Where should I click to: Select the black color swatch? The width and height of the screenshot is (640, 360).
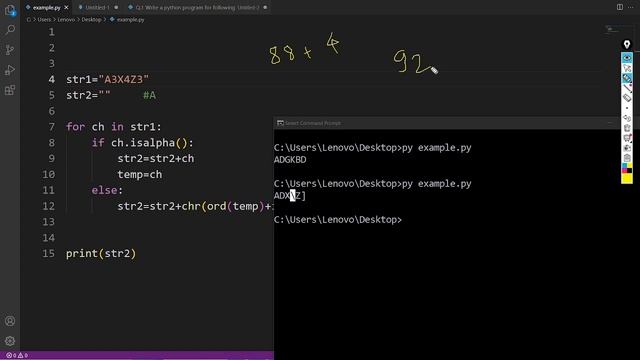tap(630, 170)
